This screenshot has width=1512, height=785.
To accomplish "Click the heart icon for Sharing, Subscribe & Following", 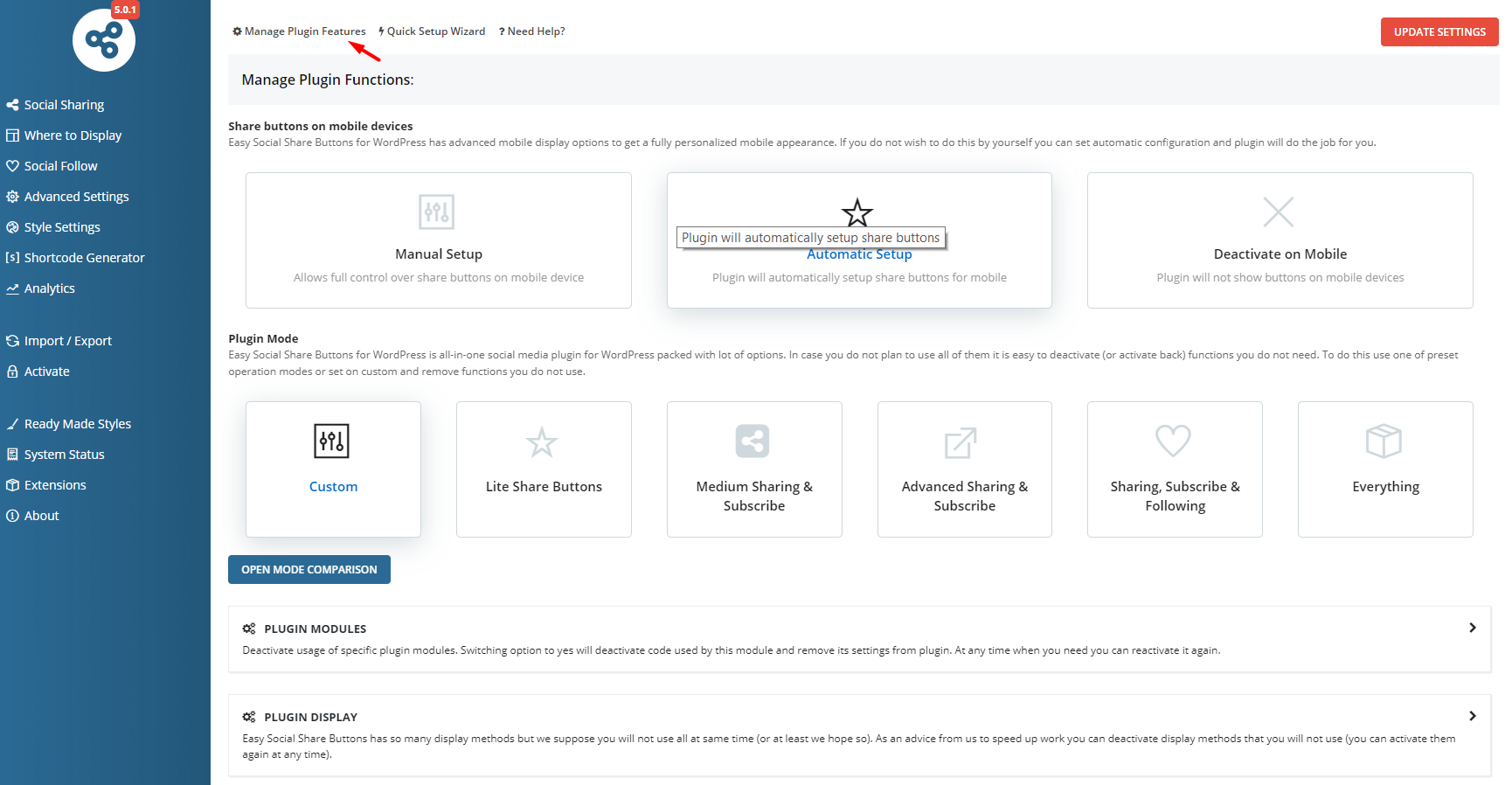I will [1173, 441].
